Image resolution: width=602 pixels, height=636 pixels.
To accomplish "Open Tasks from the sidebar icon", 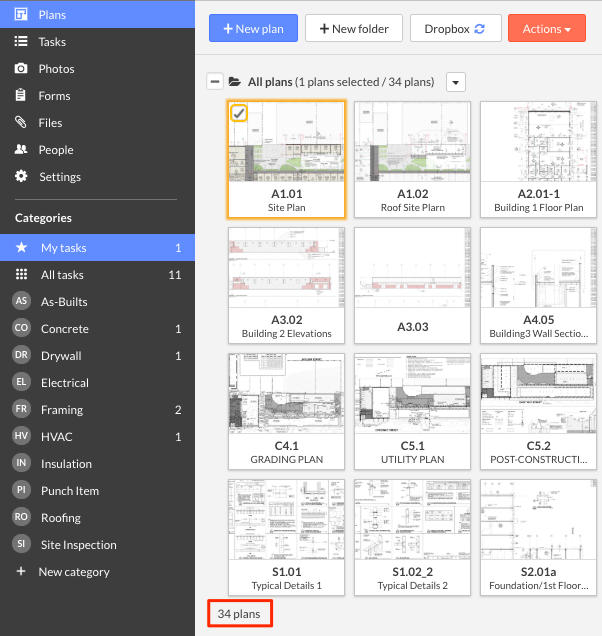I will [21, 42].
